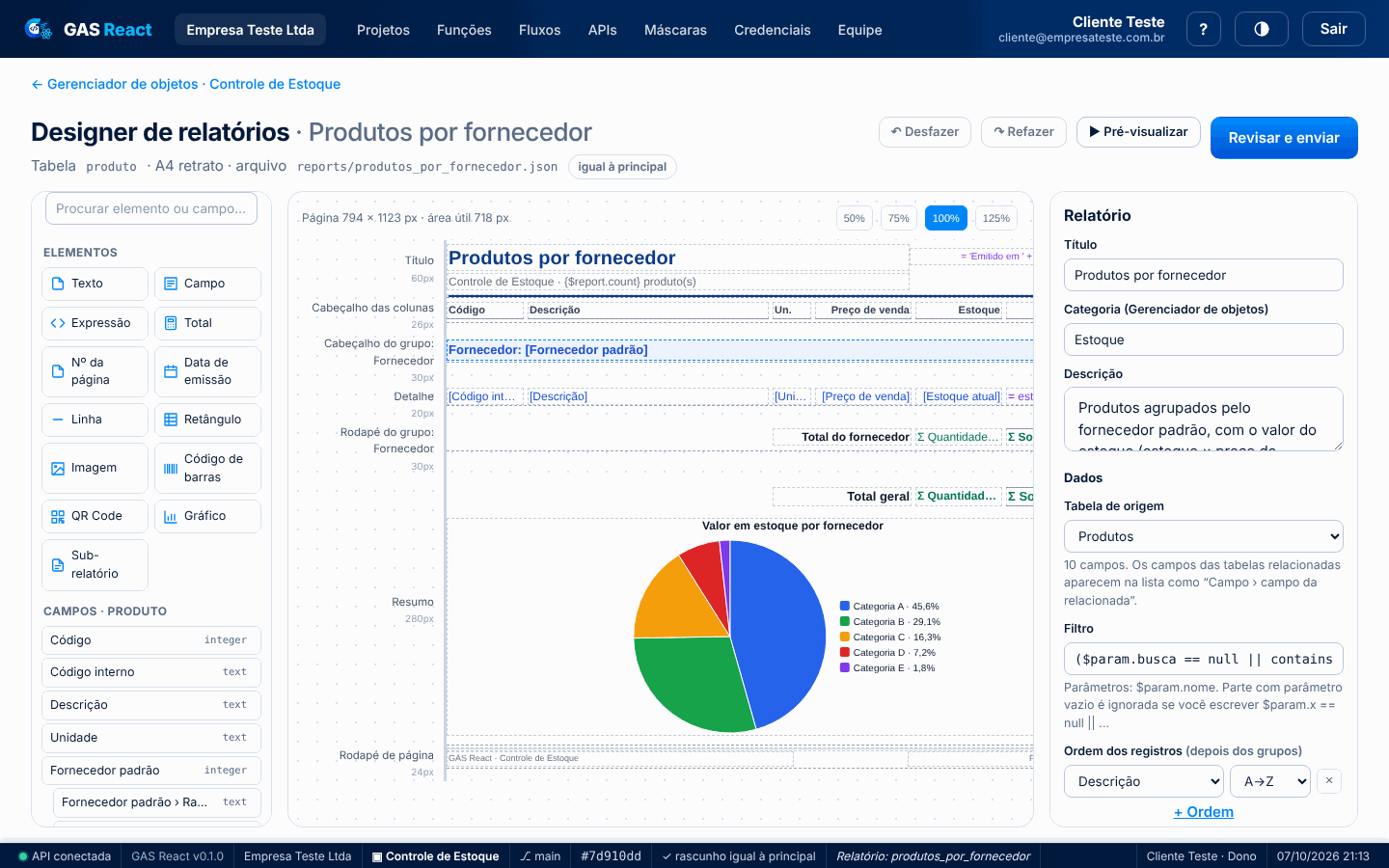This screenshot has width=1389, height=868.
Task: Open the Tabela de origem dropdown
Action: coord(1203,536)
